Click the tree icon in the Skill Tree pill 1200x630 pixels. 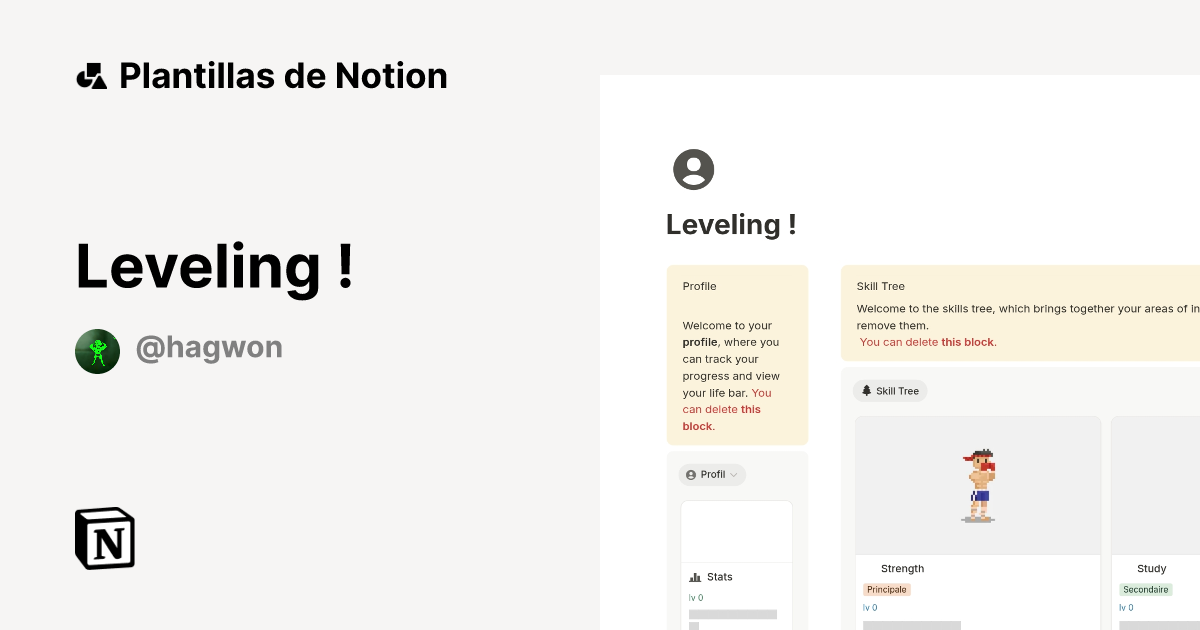(866, 391)
